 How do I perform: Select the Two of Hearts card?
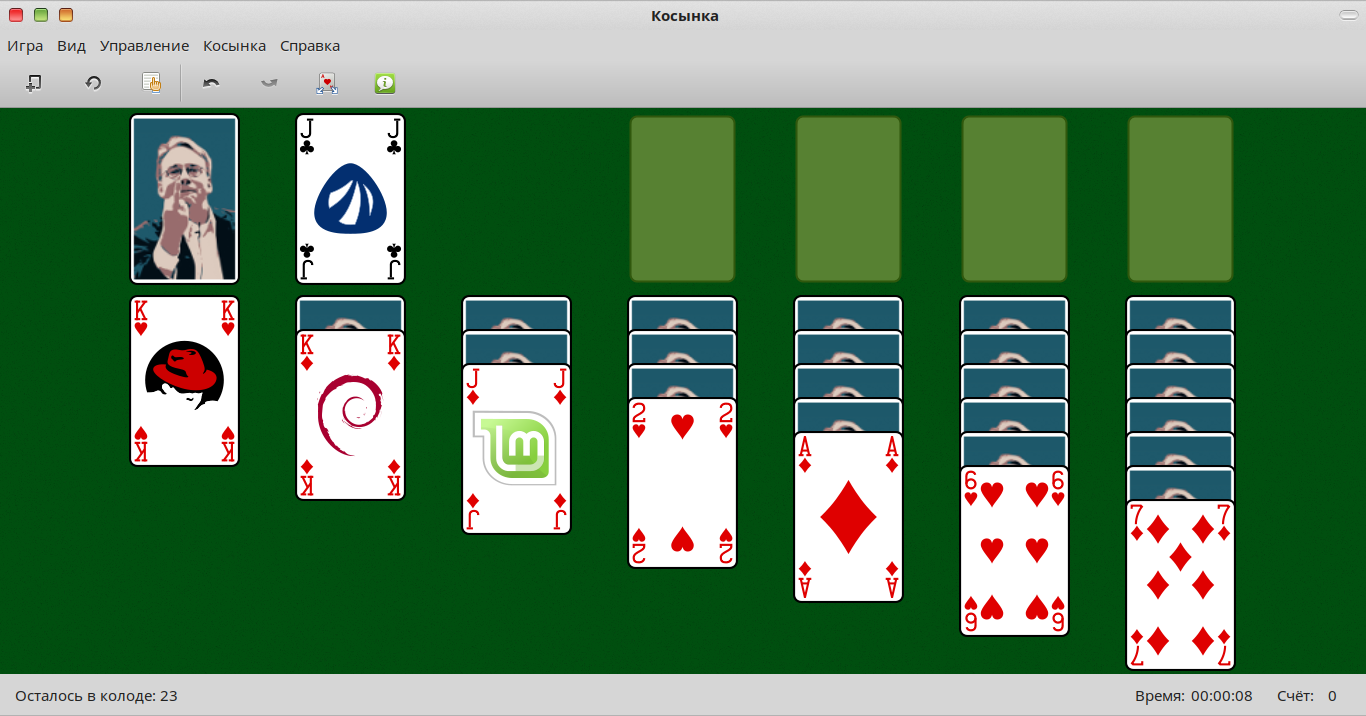682,483
